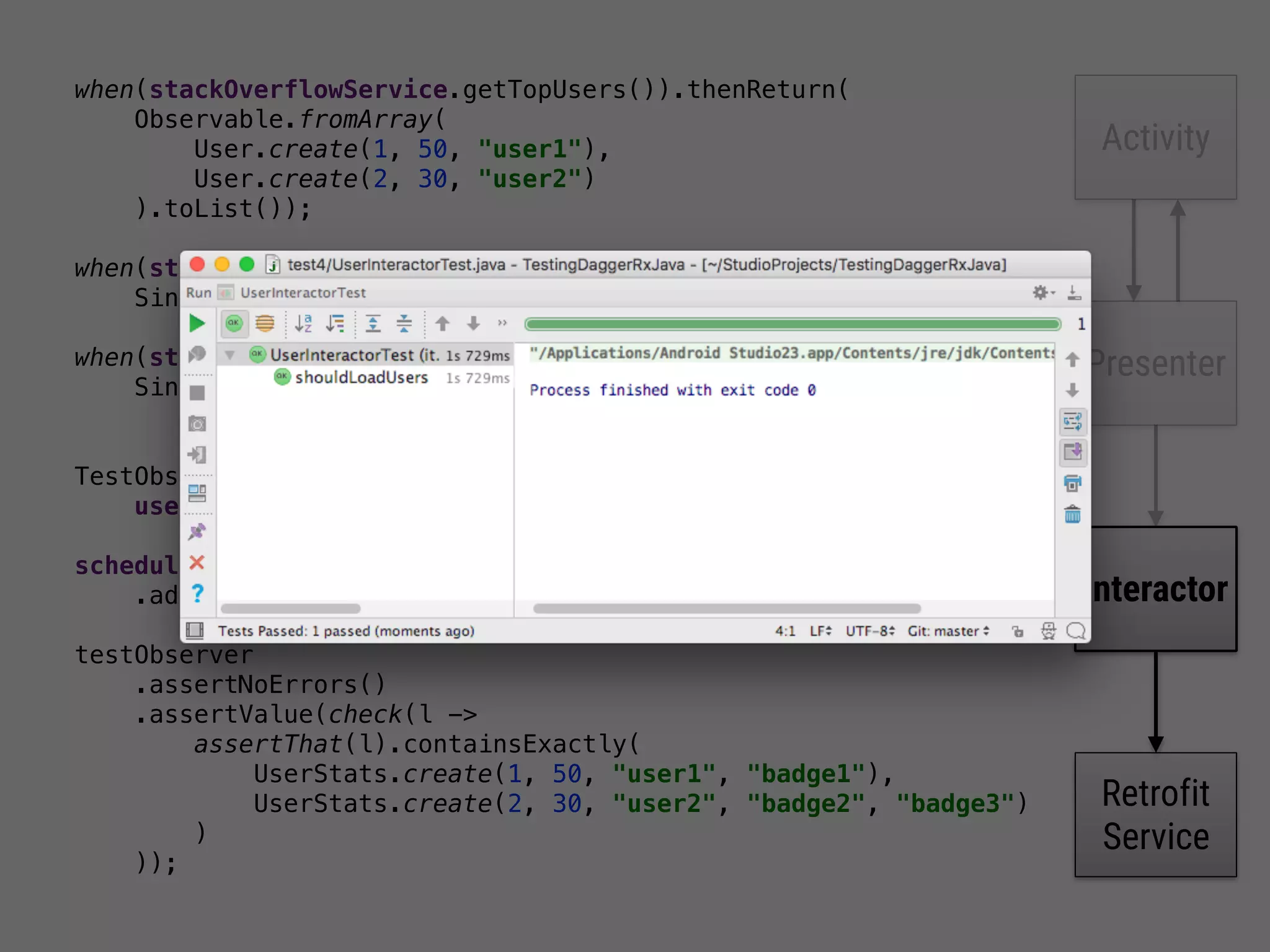The image size is (1270, 952).
Task: Click the UserInteractorTest run tab
Action: (x=303, y=293)
